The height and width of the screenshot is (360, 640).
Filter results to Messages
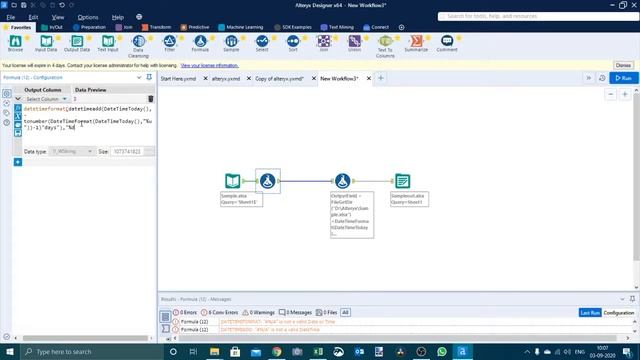(x=296, y=312)
